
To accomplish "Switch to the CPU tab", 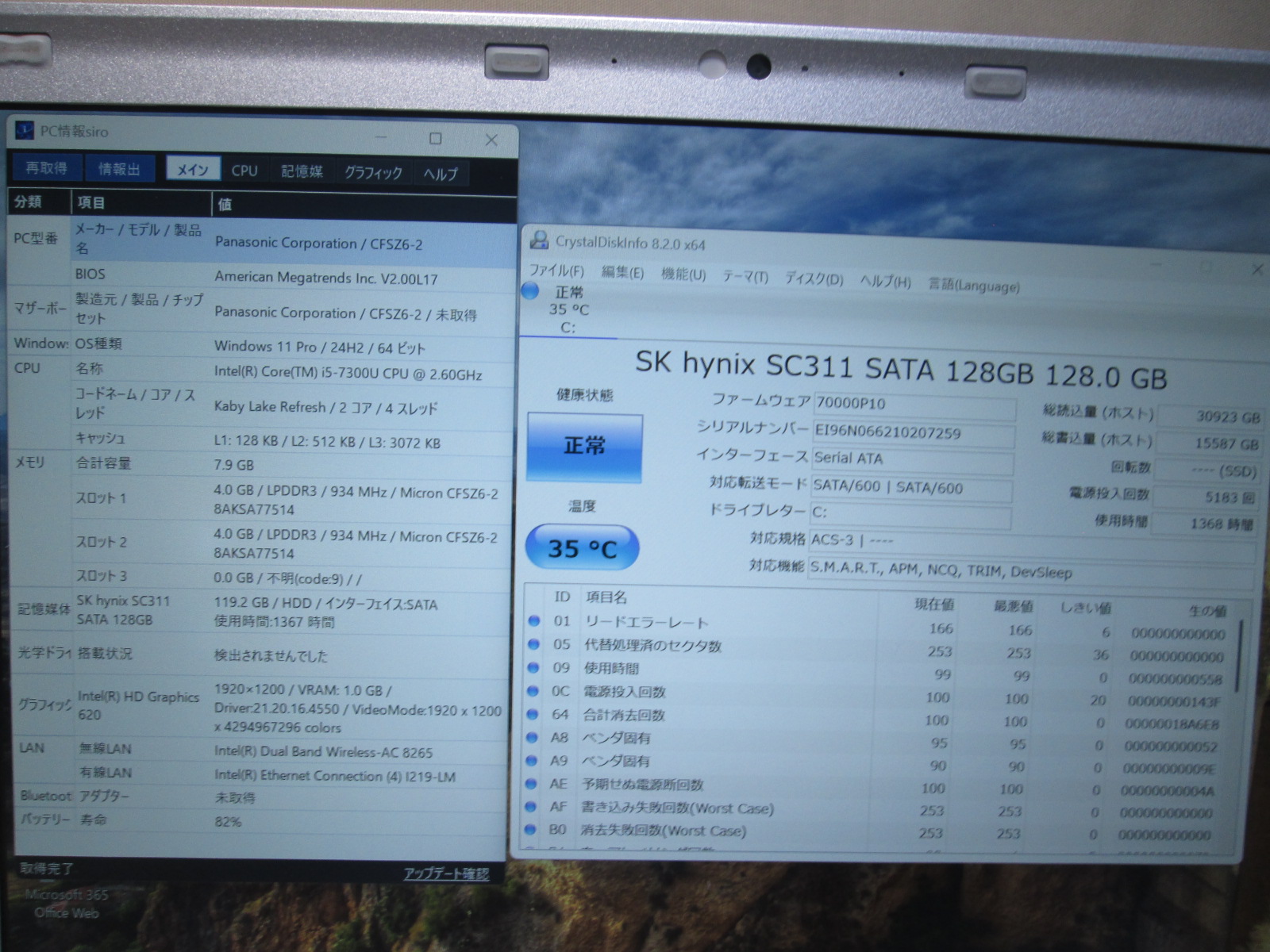I will pyautogui.click(x=244, y=171).
